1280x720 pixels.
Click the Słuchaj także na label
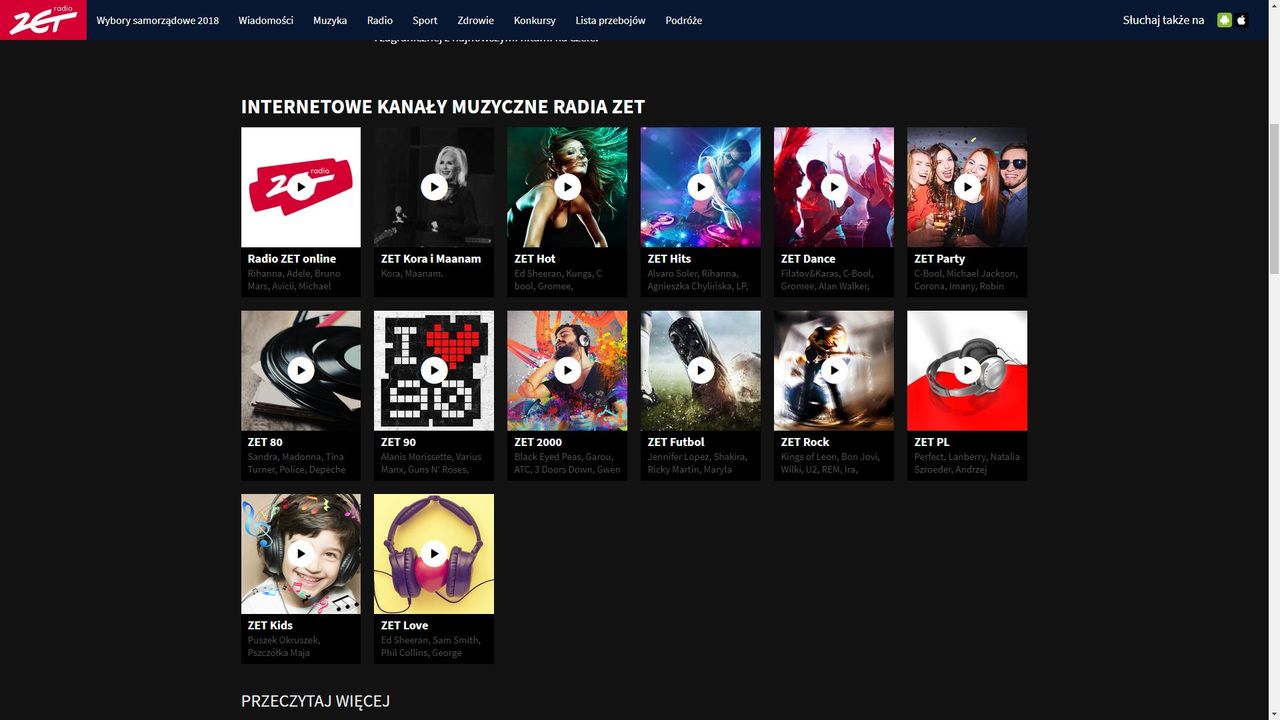click(x=1163, y=20)
